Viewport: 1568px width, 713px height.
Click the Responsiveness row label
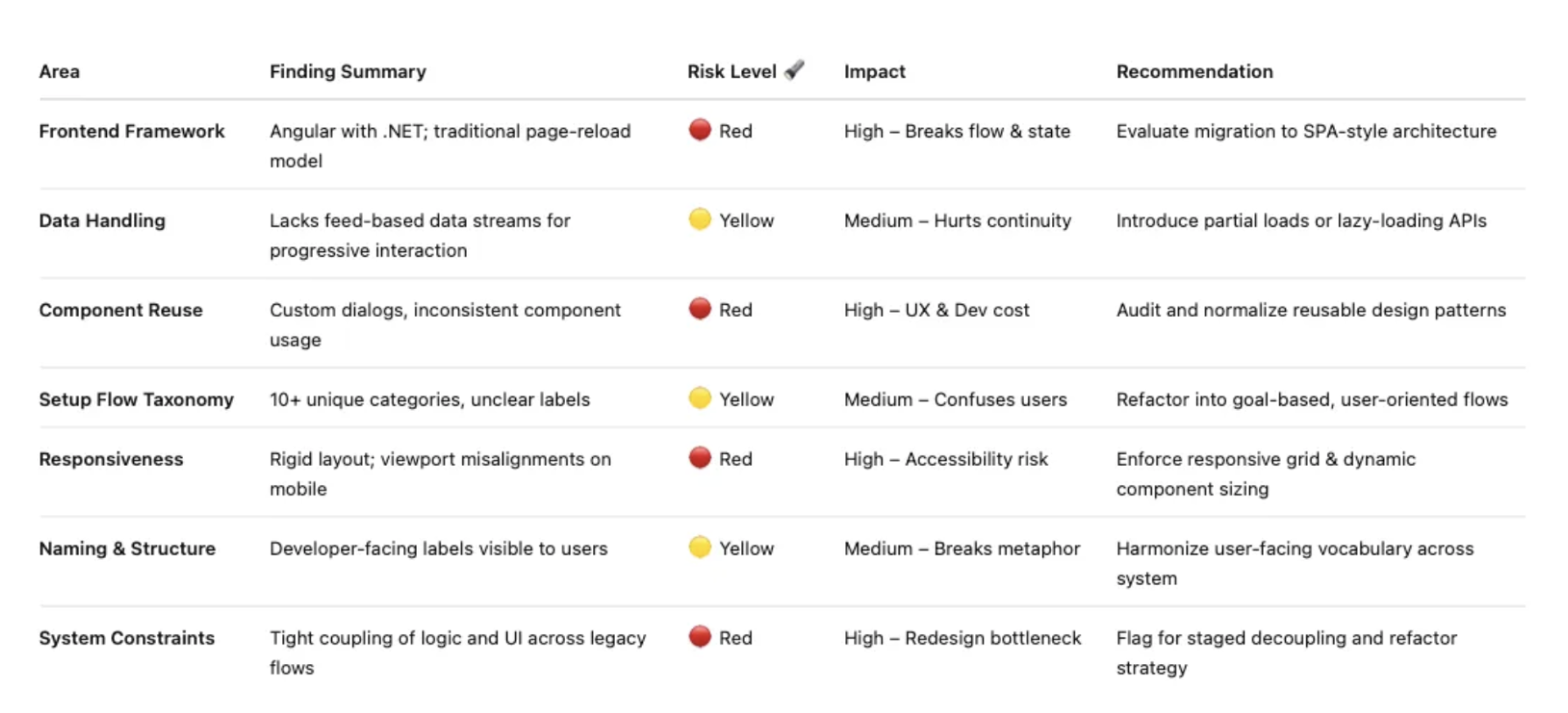(111, 459)
